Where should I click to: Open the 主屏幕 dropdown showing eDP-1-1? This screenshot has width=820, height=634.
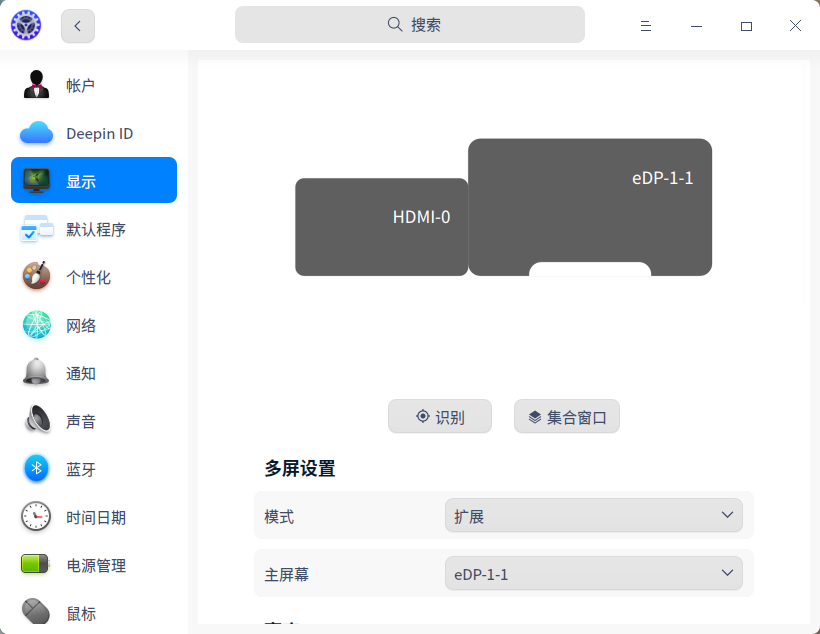pos(594,573)
